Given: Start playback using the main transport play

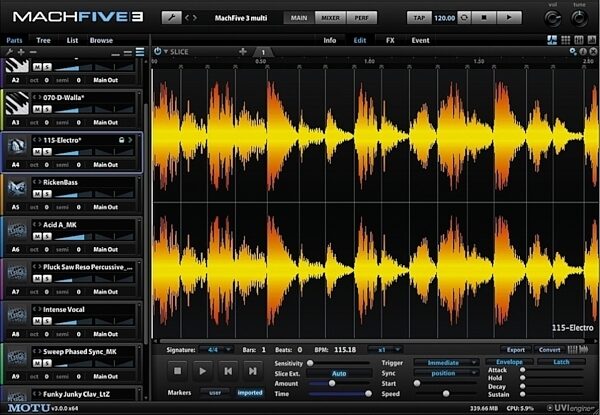Looking at the screenshot, I should (509, 18).
